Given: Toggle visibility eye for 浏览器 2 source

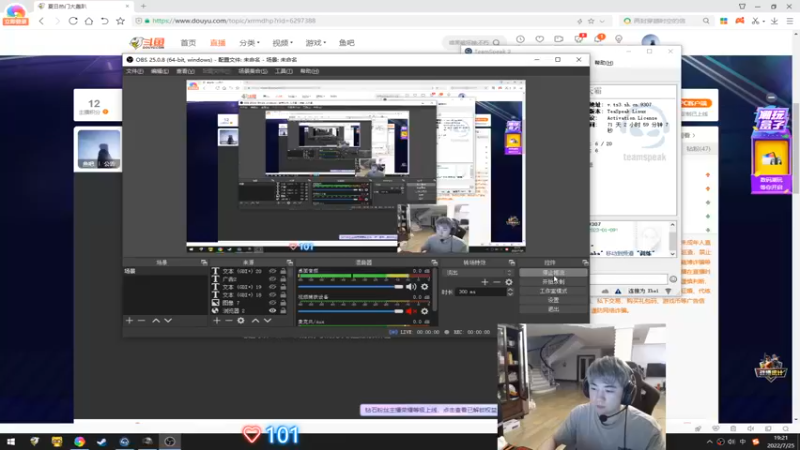Looking at the screenshot, I should 272,310.
